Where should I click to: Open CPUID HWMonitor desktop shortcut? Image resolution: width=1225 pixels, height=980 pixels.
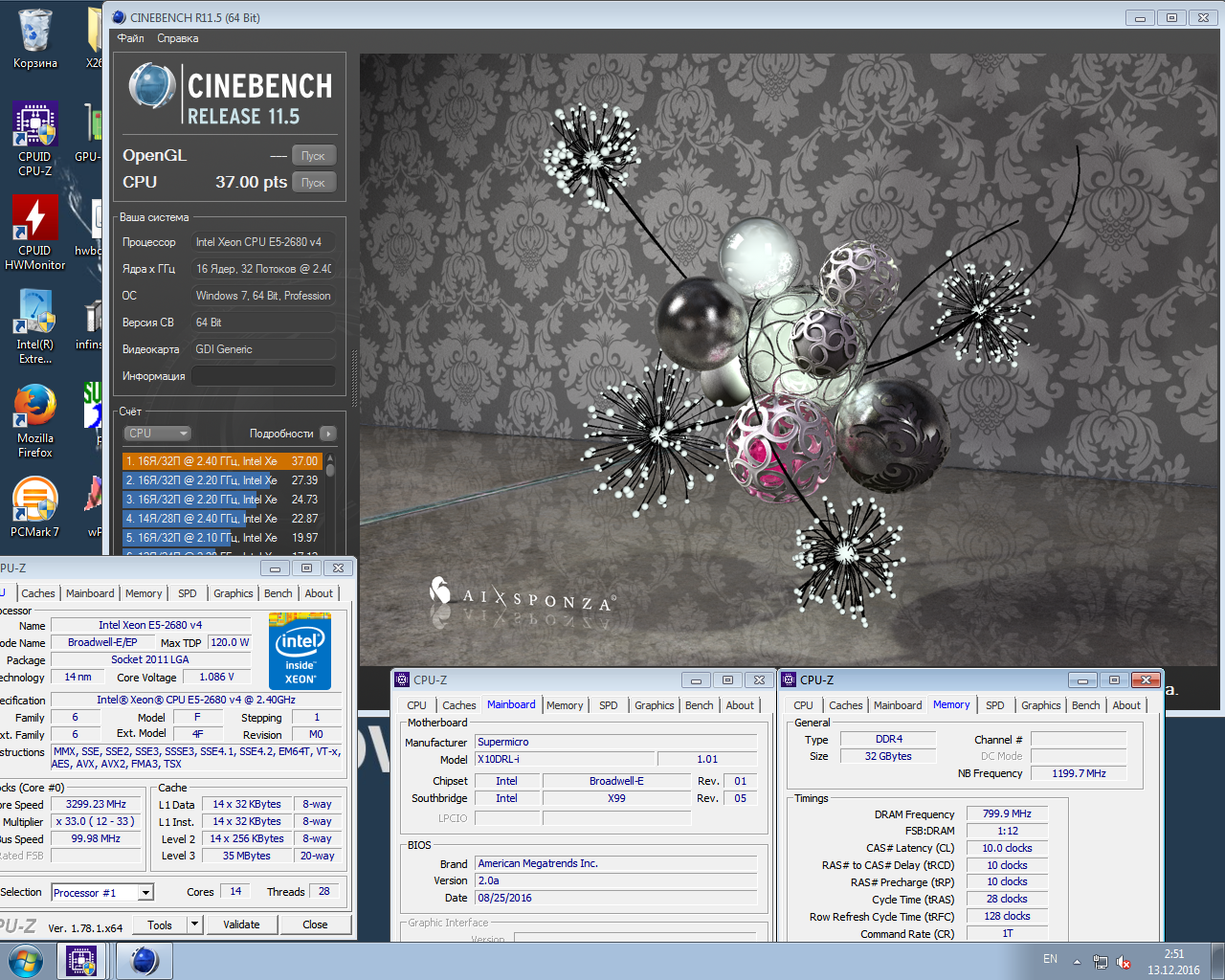coord(34,233)
